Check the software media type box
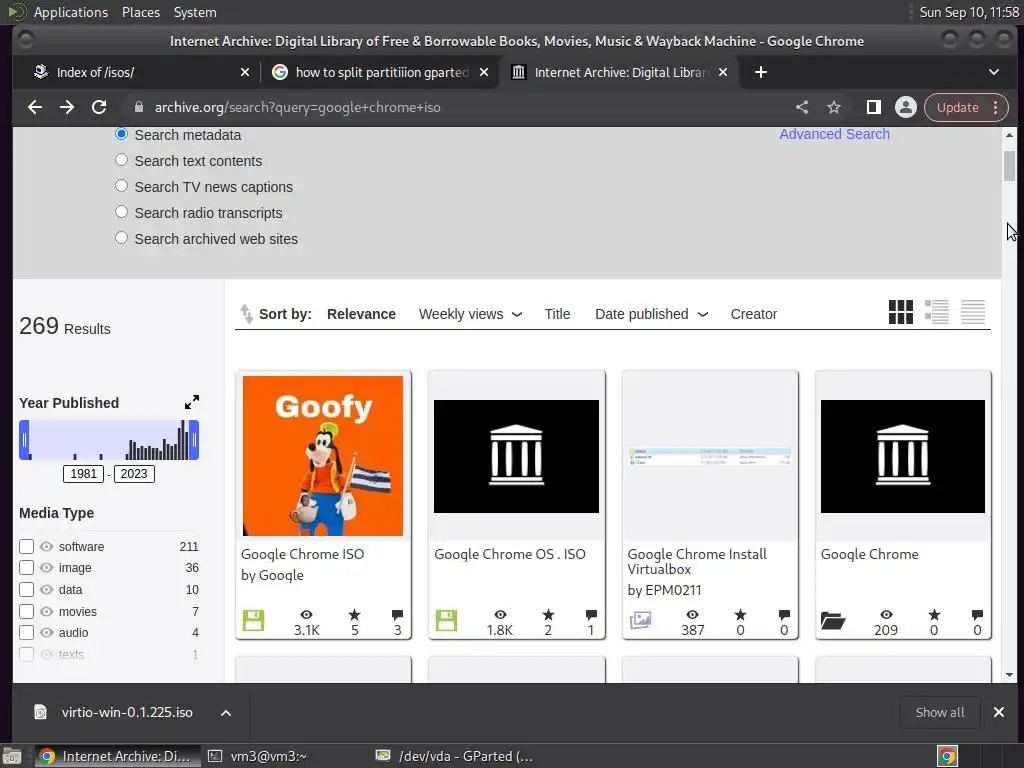The image size is (1024, 768). click(x=26, y=547)
